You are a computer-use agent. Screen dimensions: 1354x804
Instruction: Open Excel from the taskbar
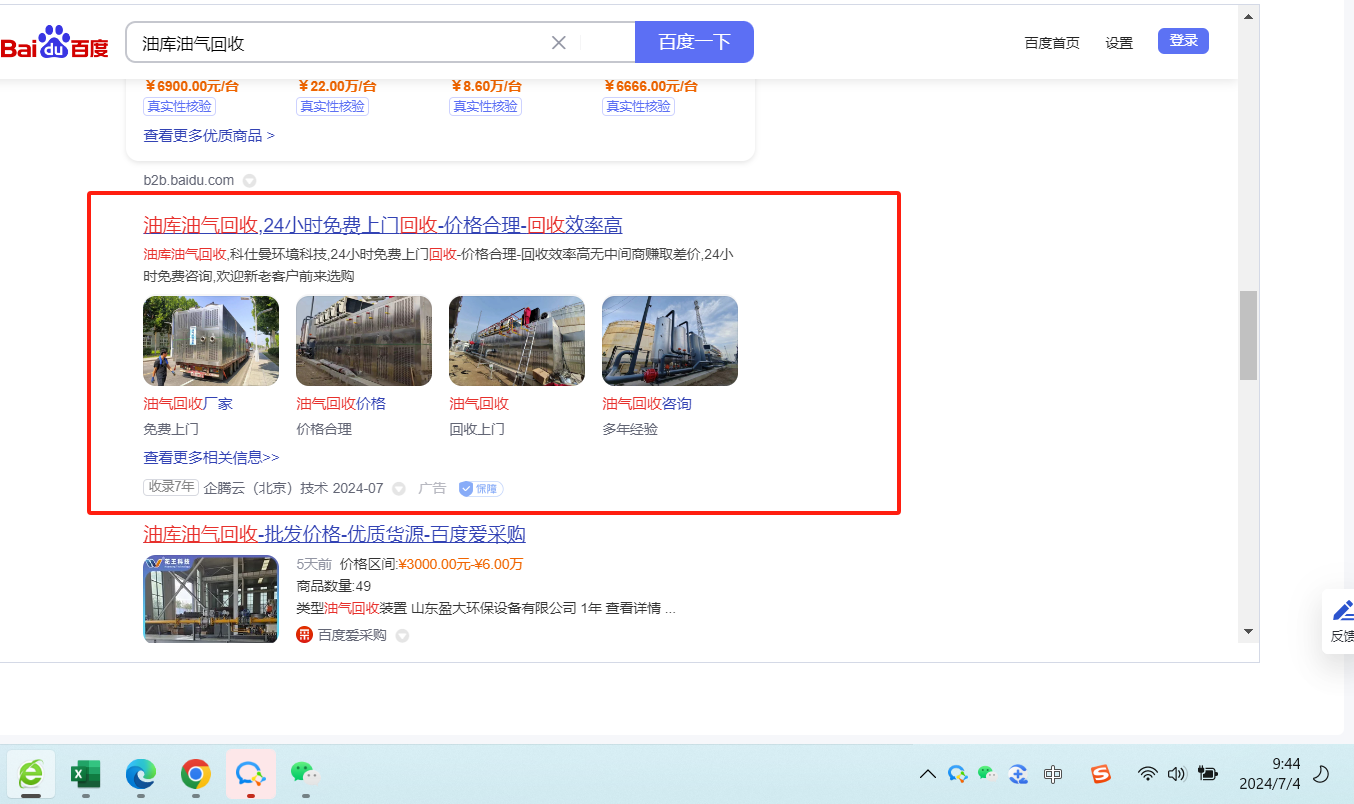pyautogui.click(x=86, y=773)
